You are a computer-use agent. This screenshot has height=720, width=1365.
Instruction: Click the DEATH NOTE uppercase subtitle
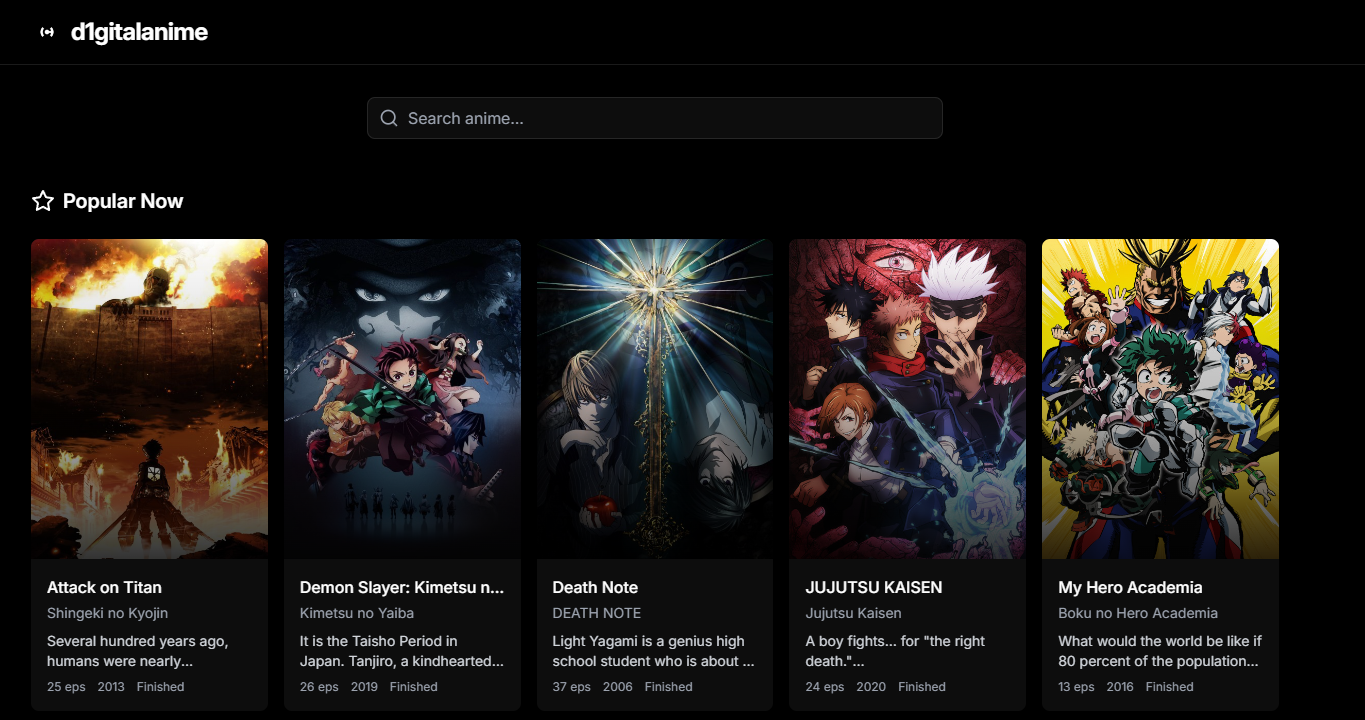[x=597, y=613]
